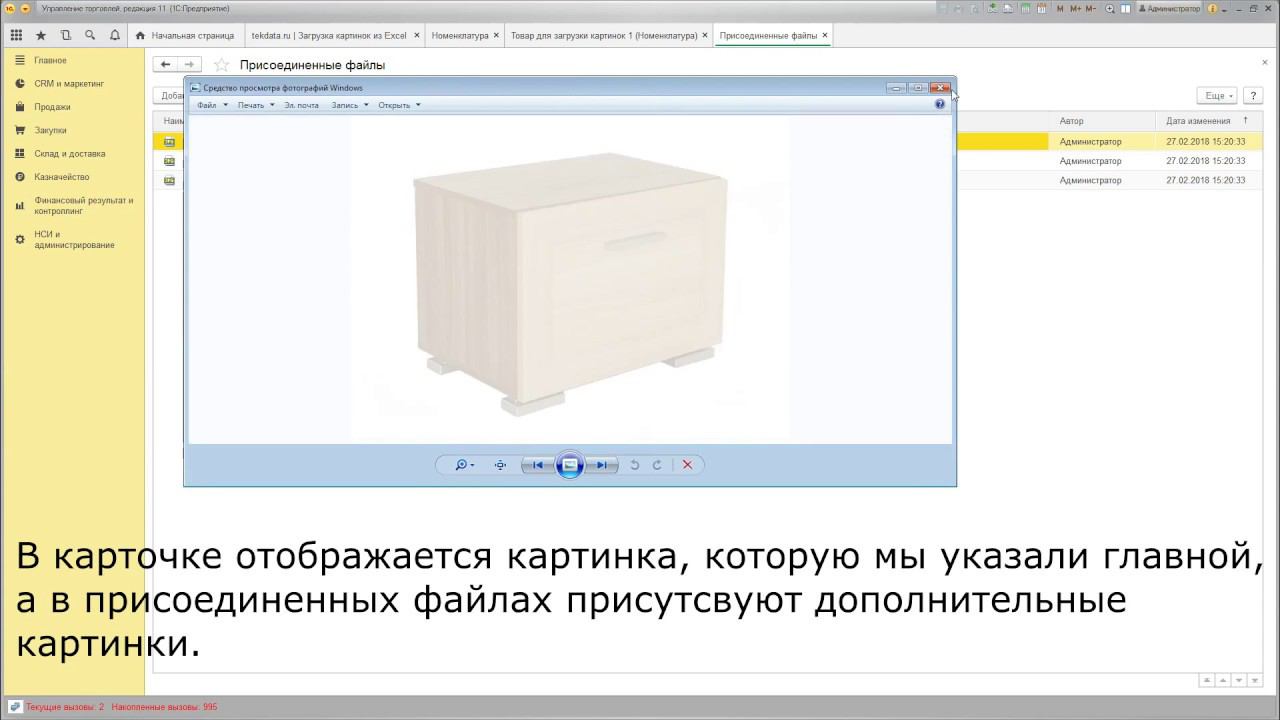
Task: Open zoom magnifier in photo viewer
Action: [x=464, y=465]
